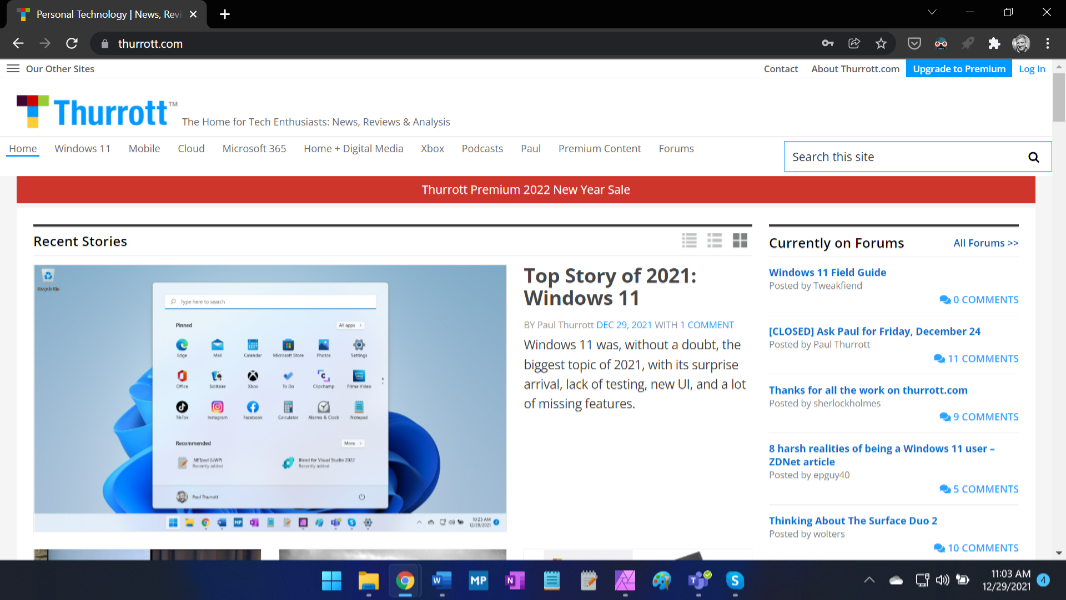Screen dimensions: 1066x600
Task: Bookmark this page with the star icon
Action: click(881, 44)
